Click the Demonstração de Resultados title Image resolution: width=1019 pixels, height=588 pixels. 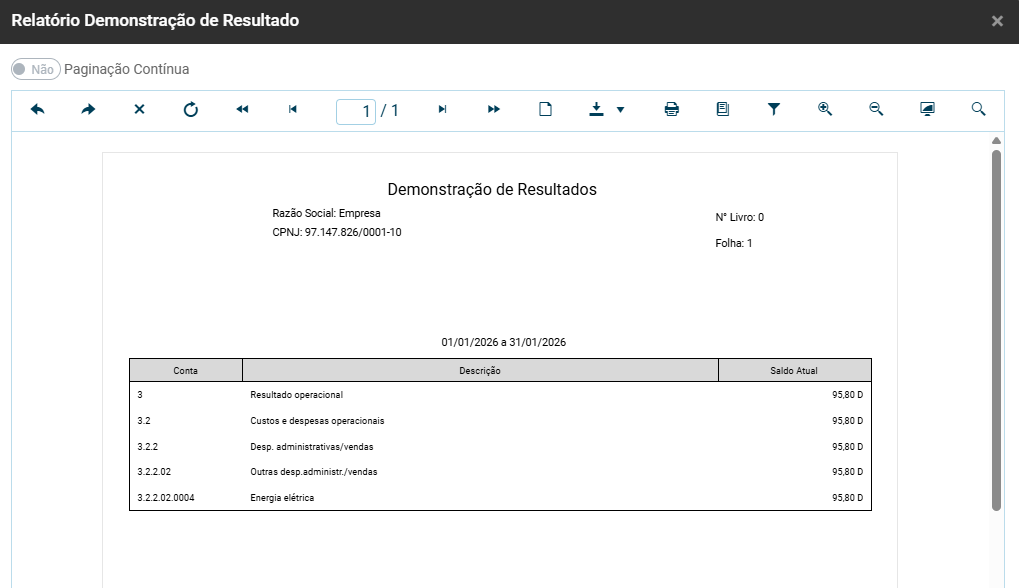pyautogui.click(x=492, y=189)
